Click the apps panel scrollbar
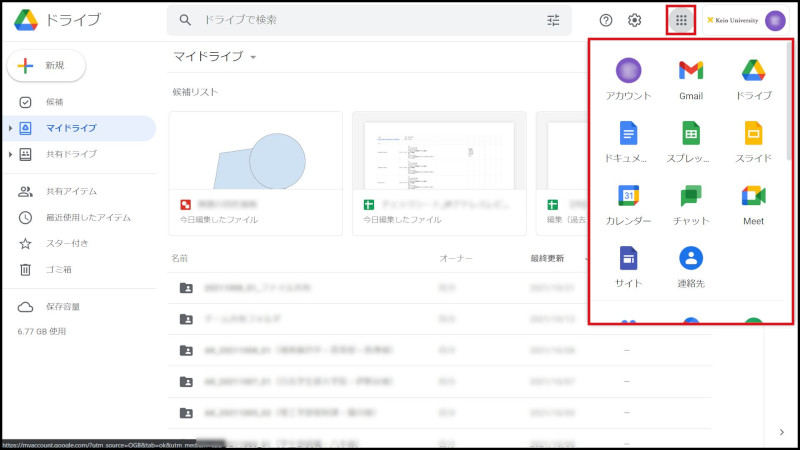 (790, 100)
